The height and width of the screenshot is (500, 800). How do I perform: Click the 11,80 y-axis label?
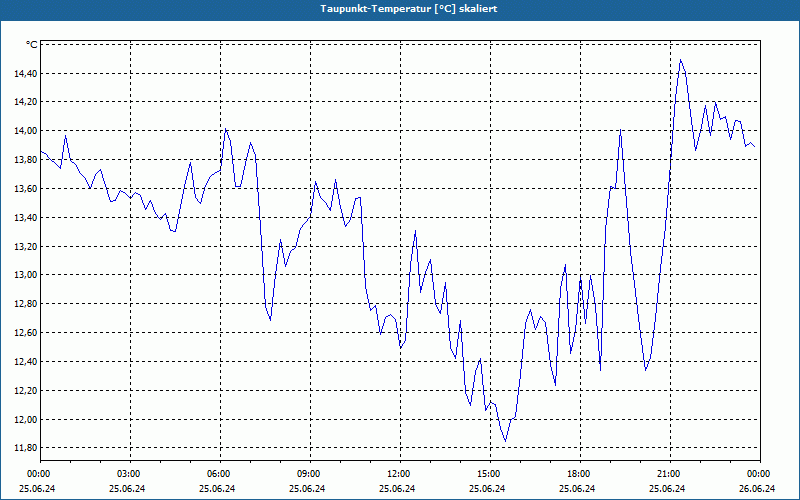pos(25,448)
